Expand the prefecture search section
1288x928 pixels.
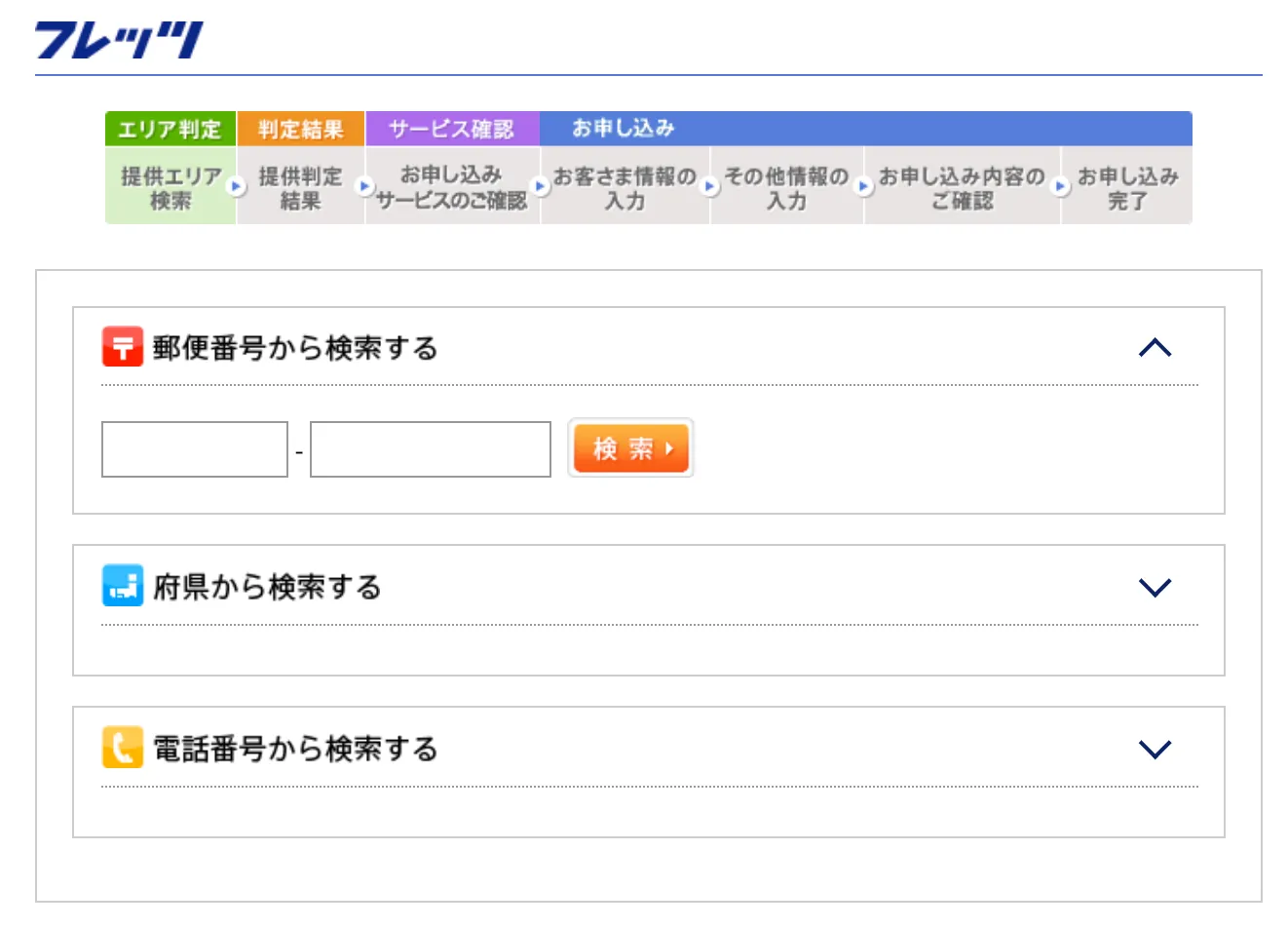pos(1155,587)
